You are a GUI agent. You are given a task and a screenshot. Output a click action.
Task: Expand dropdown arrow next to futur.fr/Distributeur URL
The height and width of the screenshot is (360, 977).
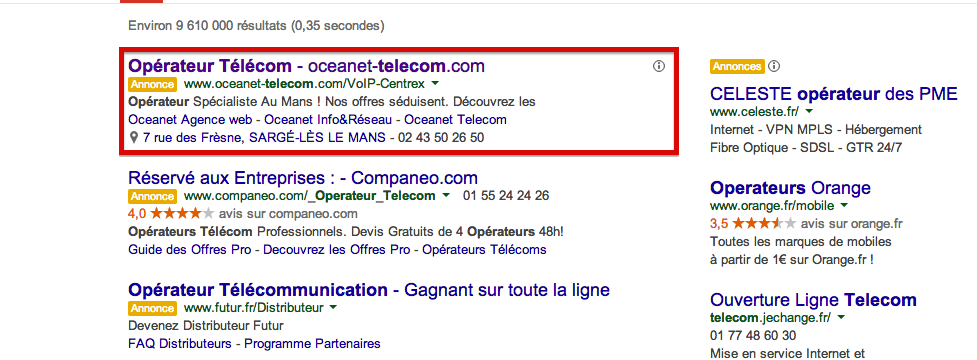click(333, 308)
